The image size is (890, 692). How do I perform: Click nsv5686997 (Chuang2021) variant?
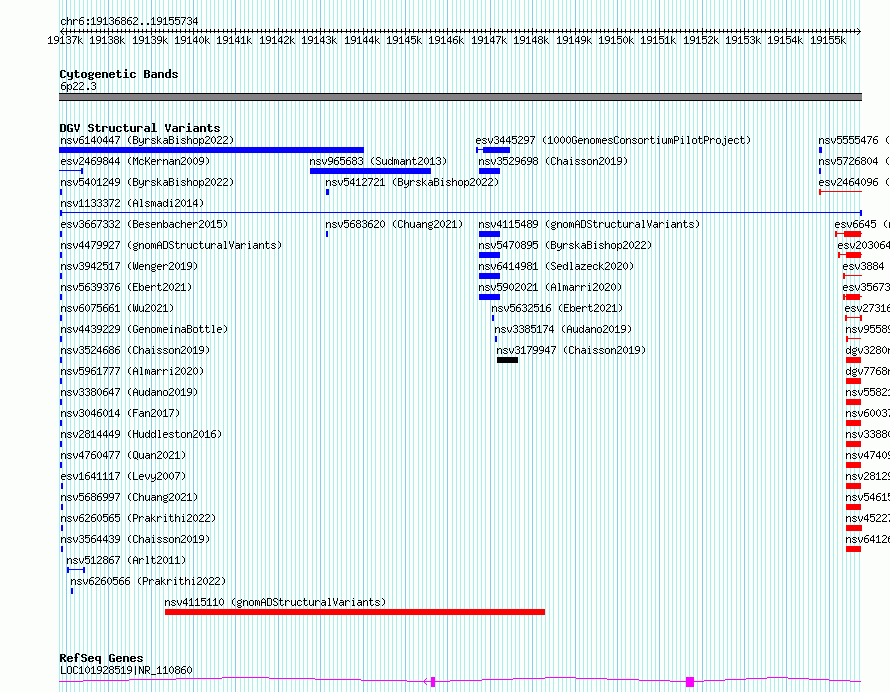[x=129, y=497]
